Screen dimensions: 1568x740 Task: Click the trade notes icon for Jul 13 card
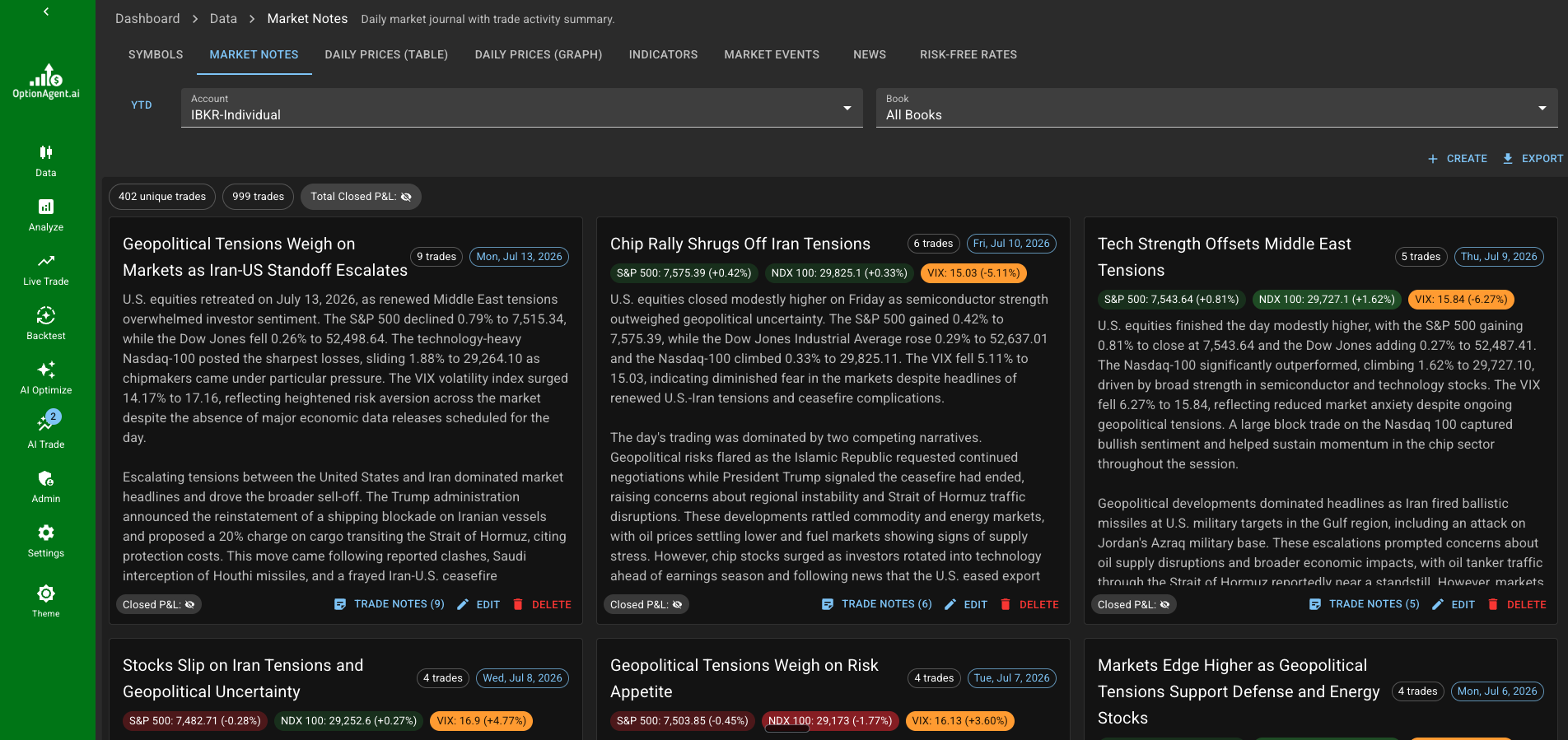click(x=340, y=604)
